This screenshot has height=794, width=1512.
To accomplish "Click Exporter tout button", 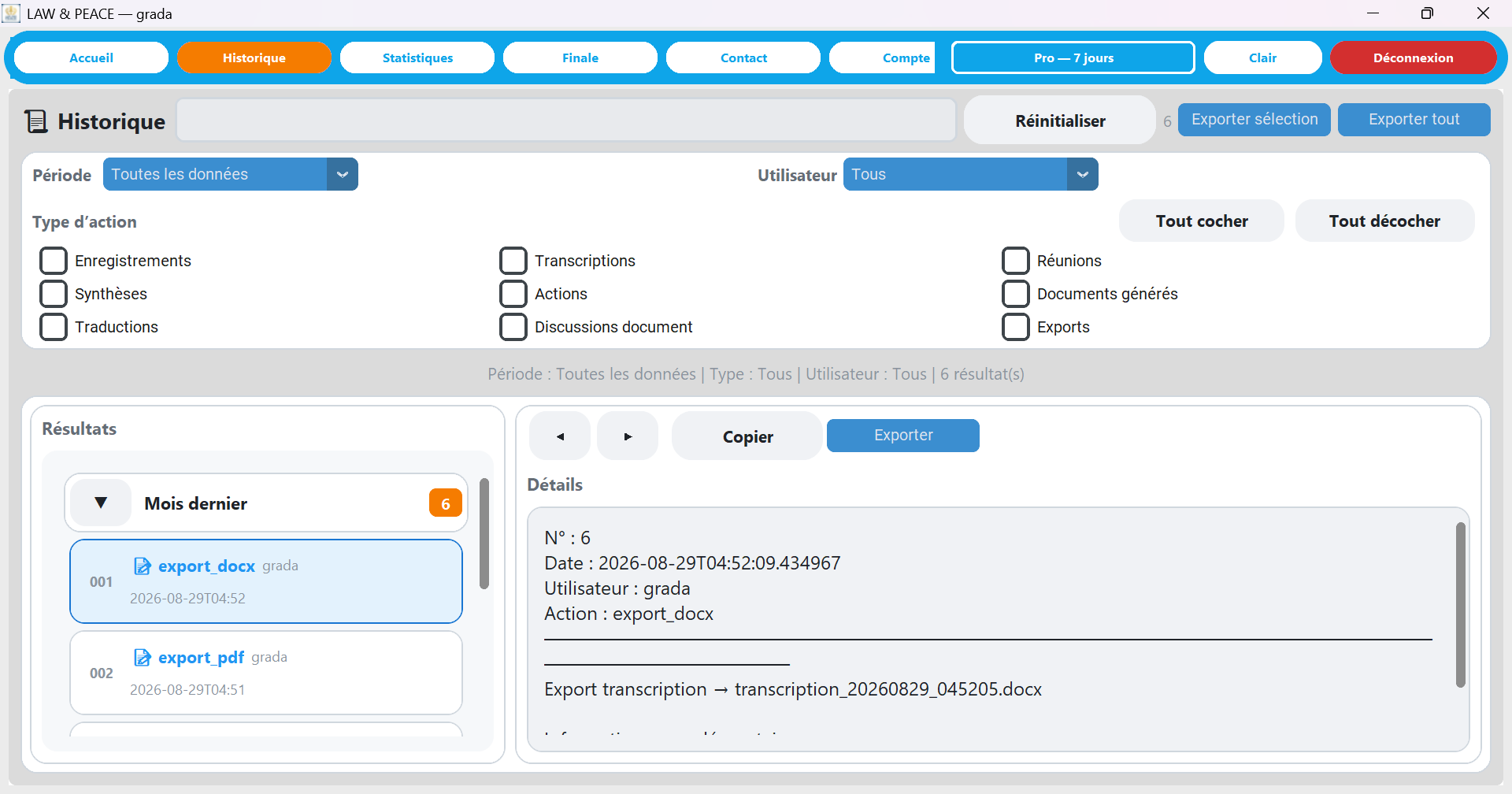I will [x=1414, y=120].
